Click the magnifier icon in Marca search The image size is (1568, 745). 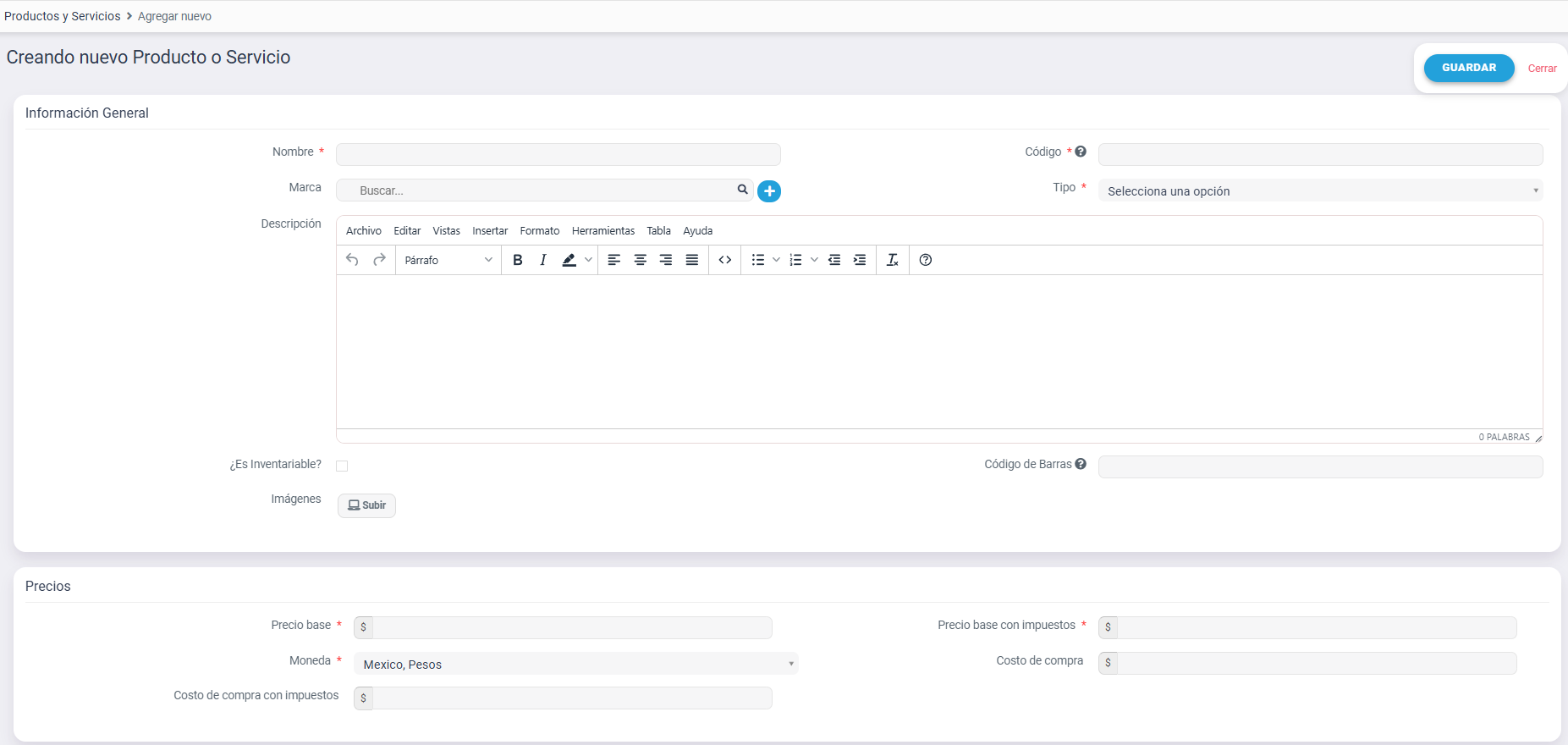[742, 190]
